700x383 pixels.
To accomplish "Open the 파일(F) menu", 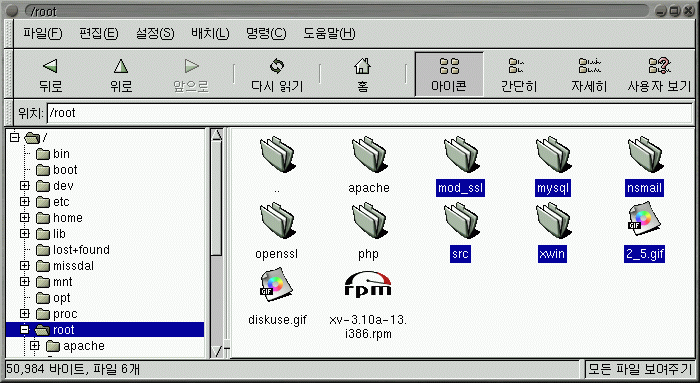I will (43, 33).
